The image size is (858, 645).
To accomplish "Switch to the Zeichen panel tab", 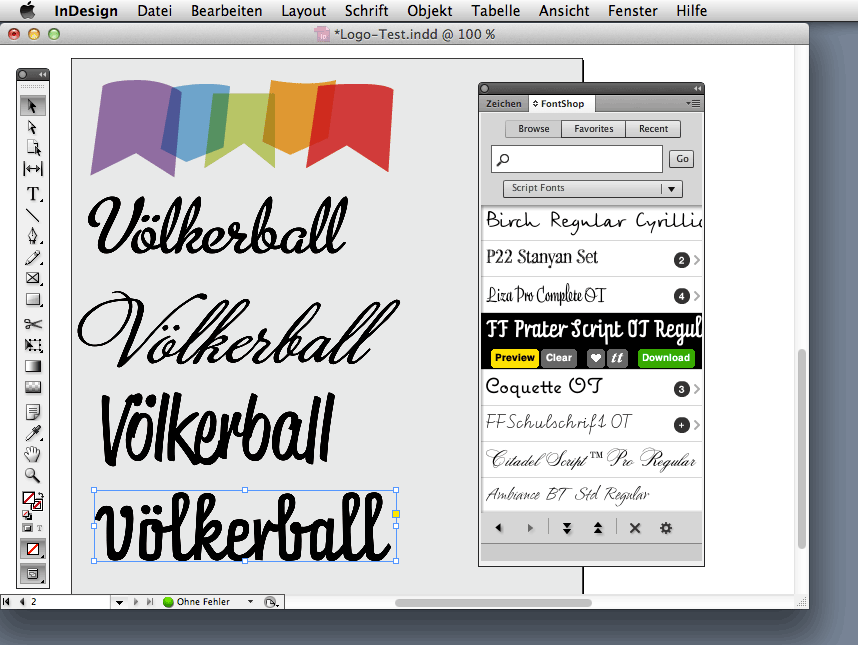I will click(x=503, y=103).
